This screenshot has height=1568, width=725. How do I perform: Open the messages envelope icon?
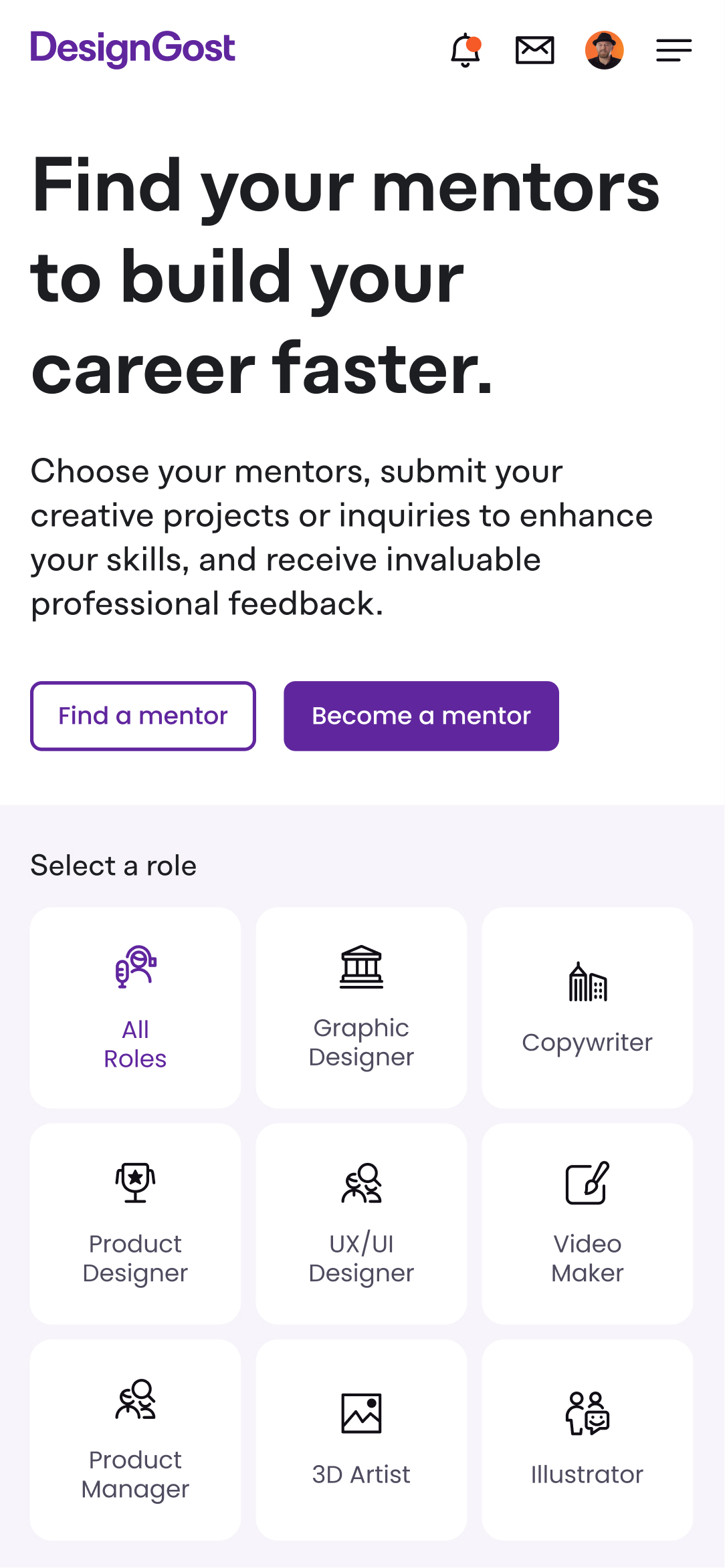tap(535, 50)
